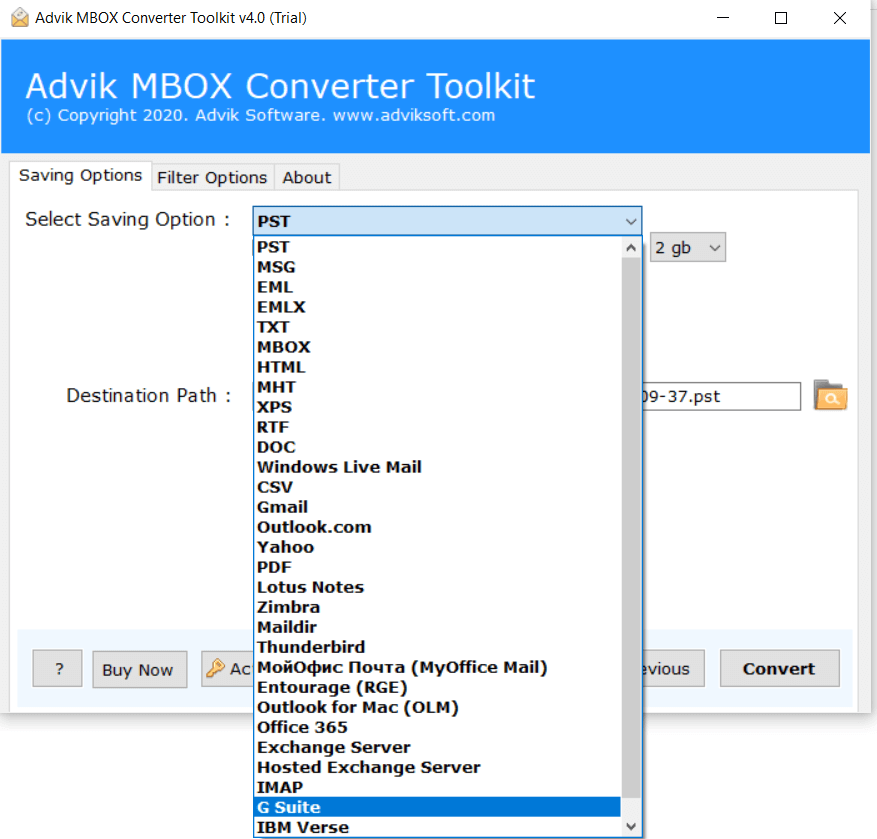877x839 pixels.
Task: Choose HTML from the list
Action: [437, 367]
